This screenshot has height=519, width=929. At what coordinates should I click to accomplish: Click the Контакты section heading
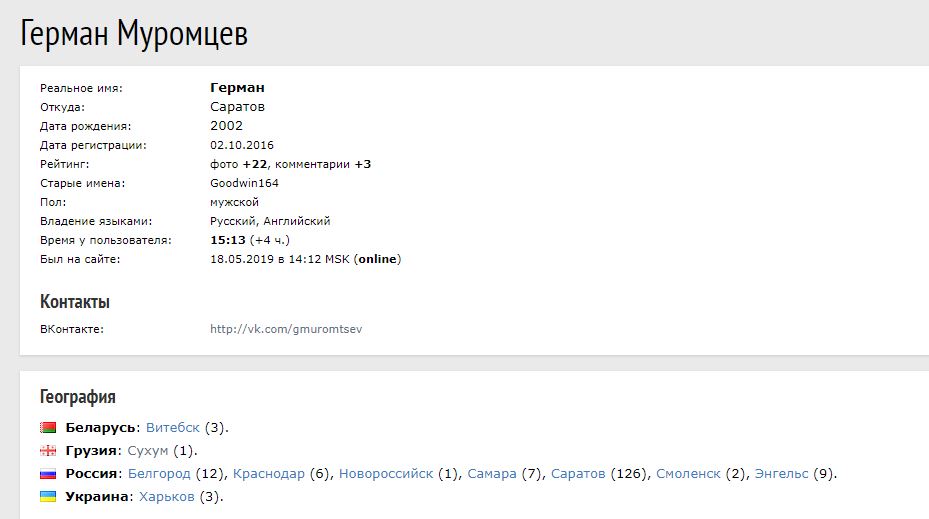(75, 302)
